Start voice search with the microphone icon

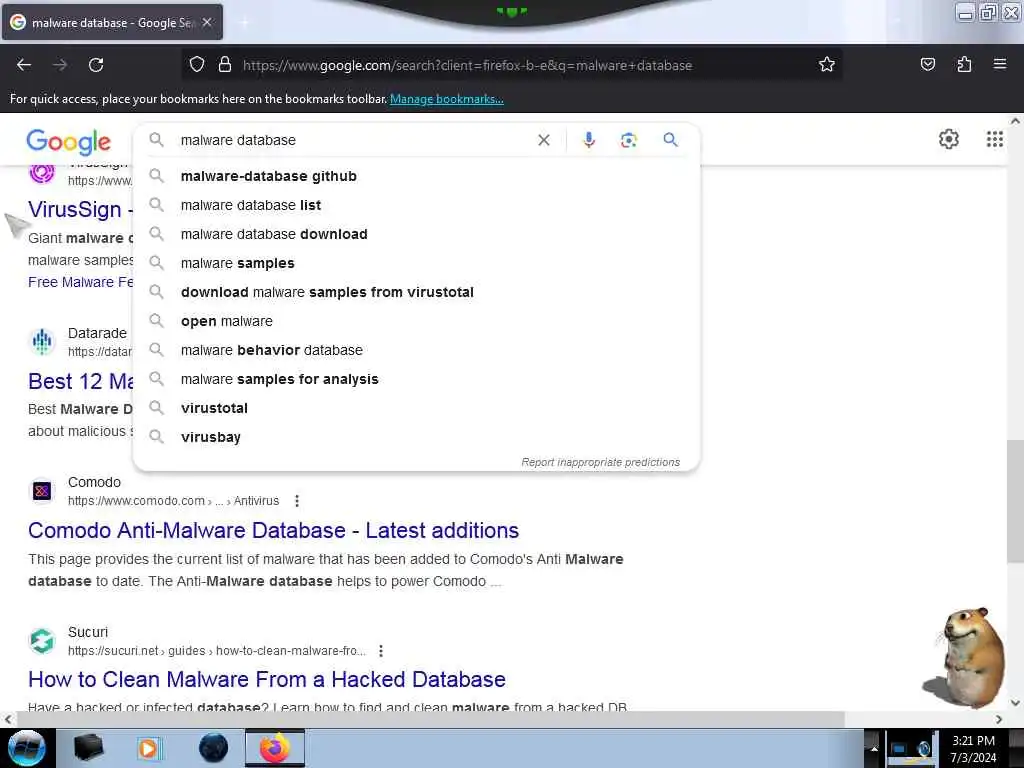[x=589, y=140]
